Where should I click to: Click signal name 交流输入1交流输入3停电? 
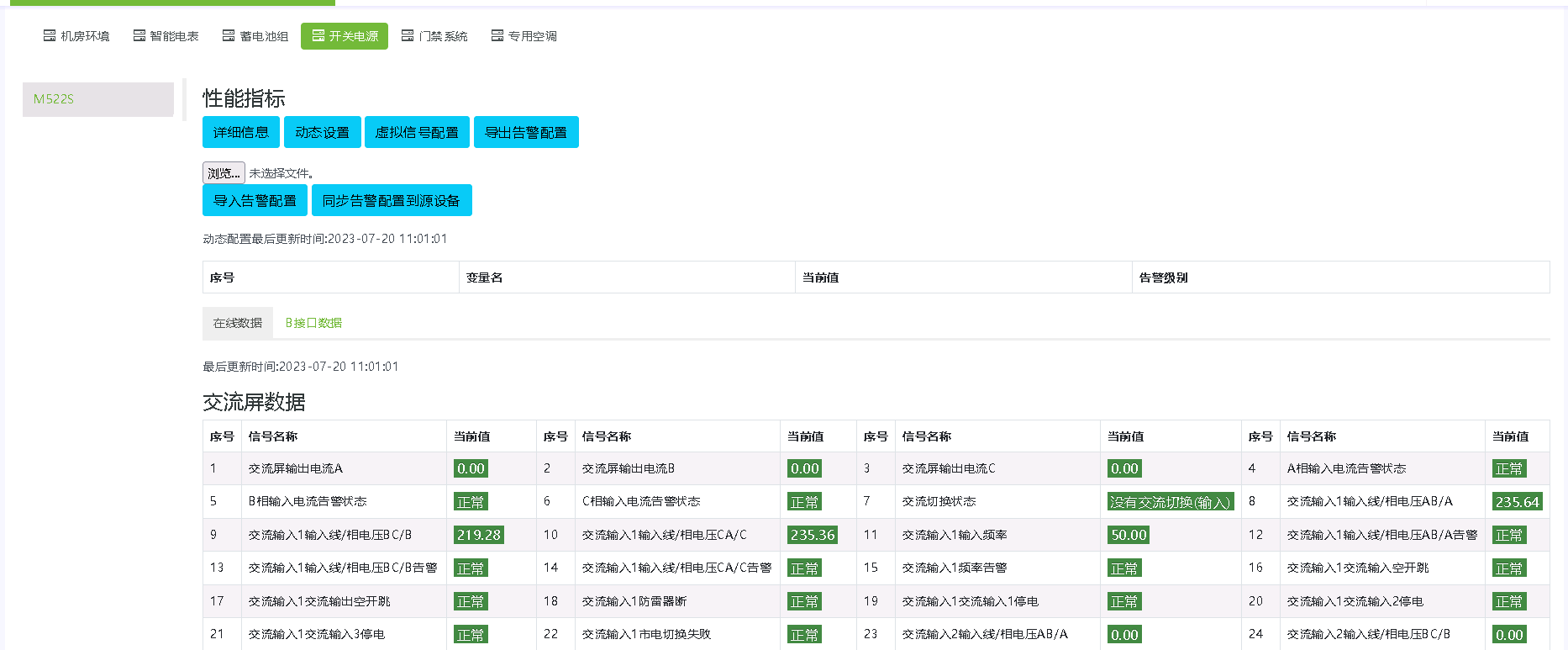point(317,634)
